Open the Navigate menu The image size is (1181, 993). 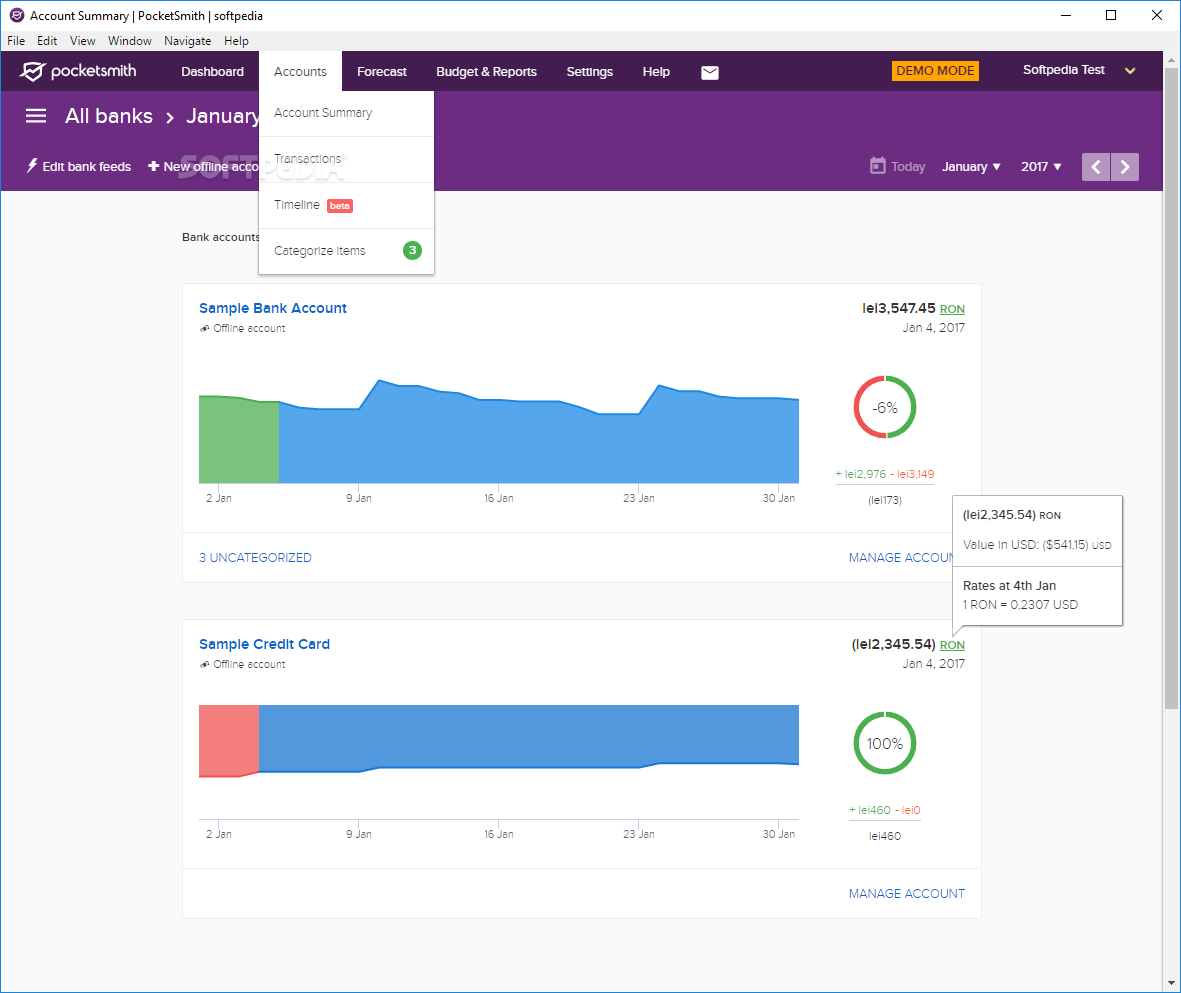click(x=188, y=41)
